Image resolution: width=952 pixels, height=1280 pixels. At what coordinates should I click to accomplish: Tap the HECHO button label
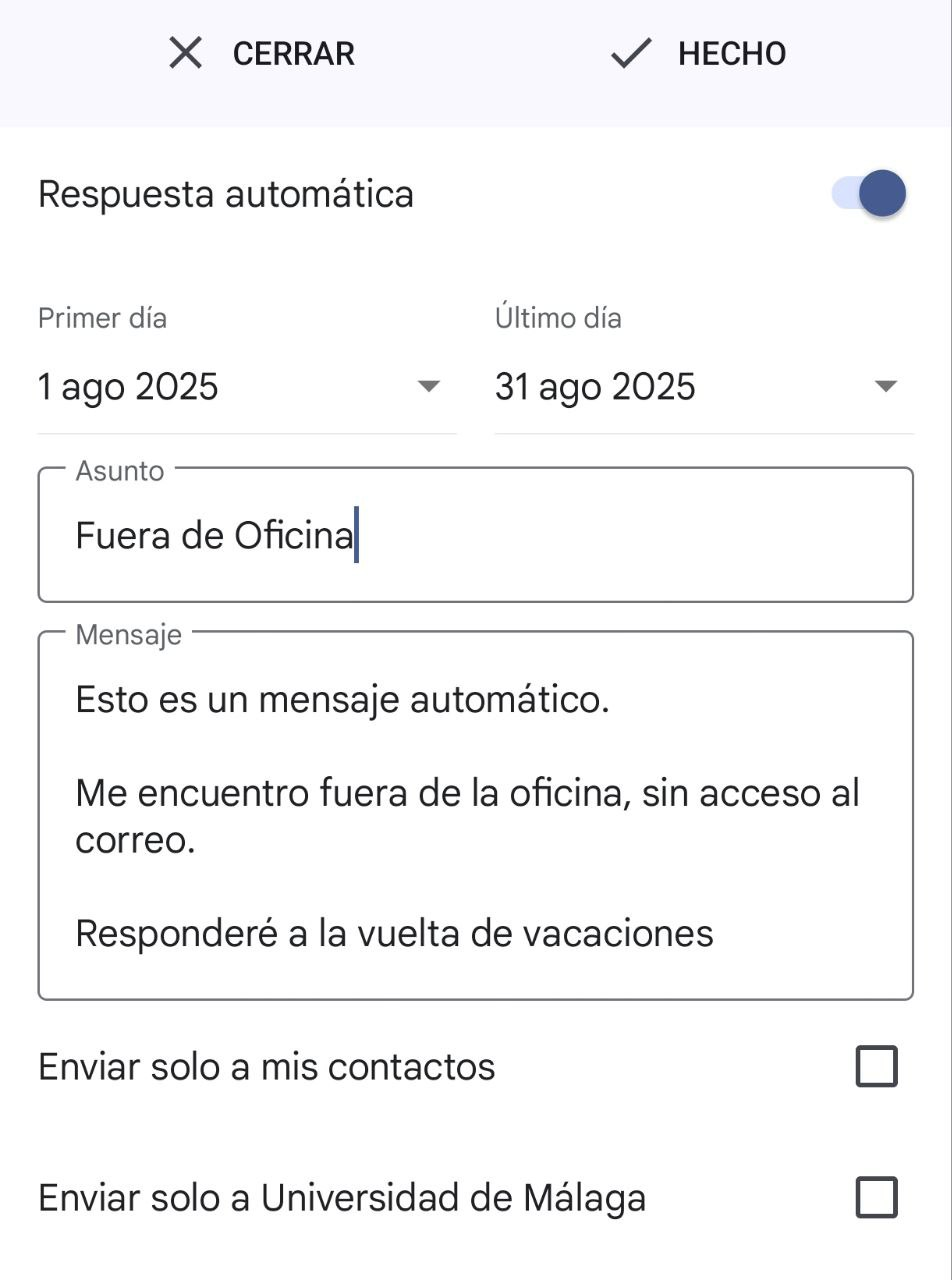click(x=732, y=54)
